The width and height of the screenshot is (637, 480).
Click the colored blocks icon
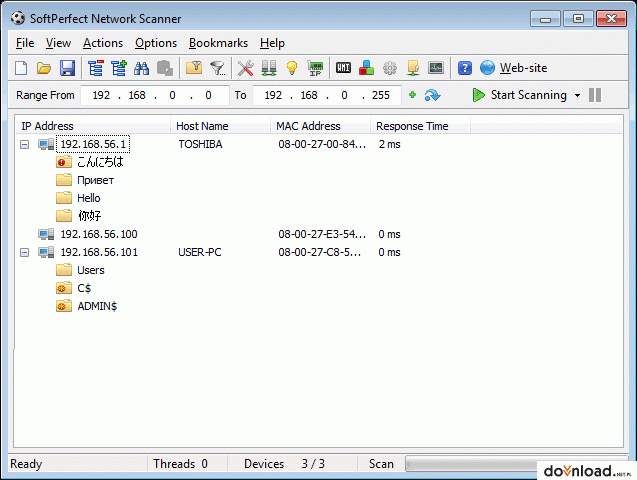tap(366, 68)
